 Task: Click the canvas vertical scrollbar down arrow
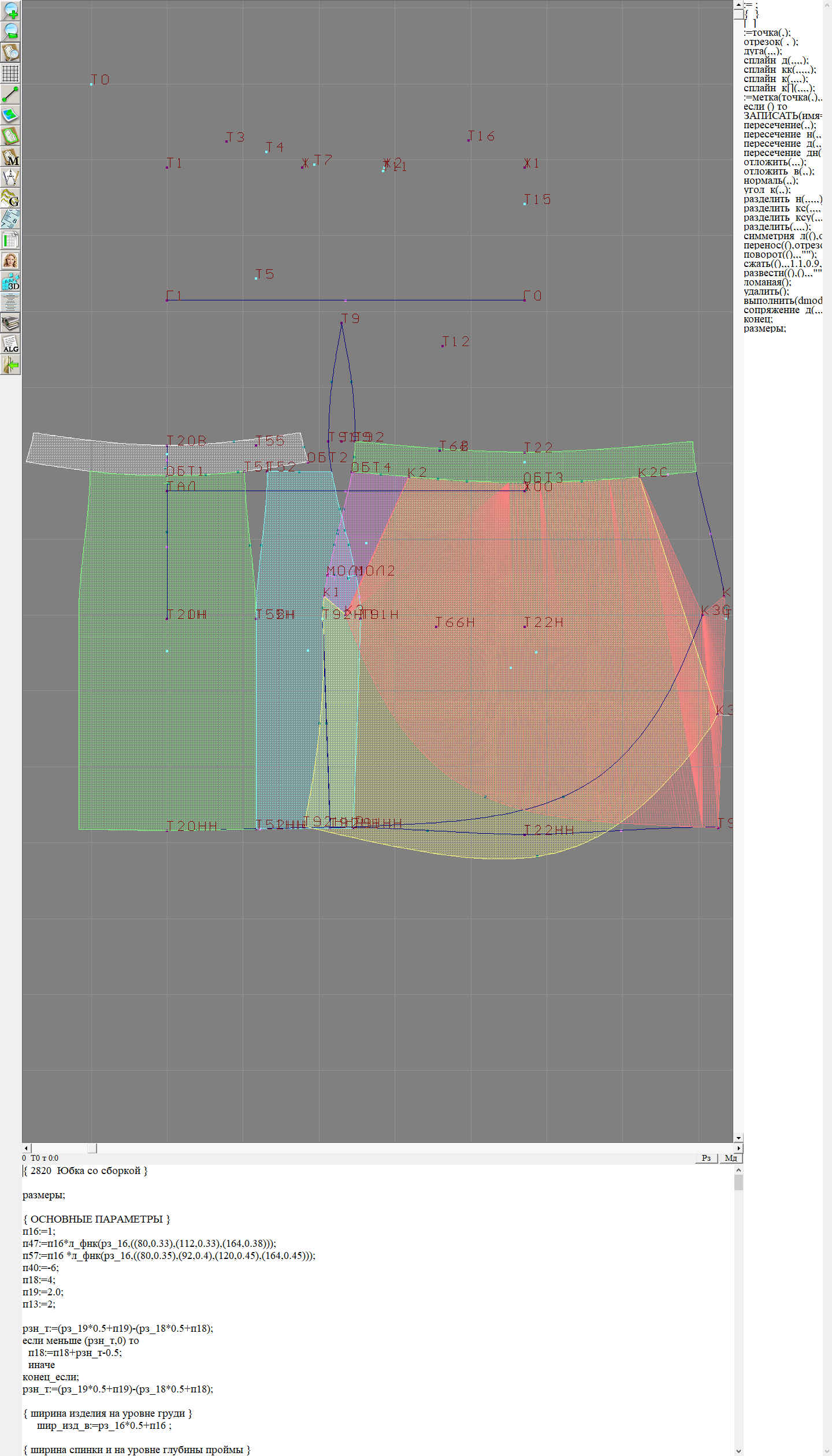738,1138
